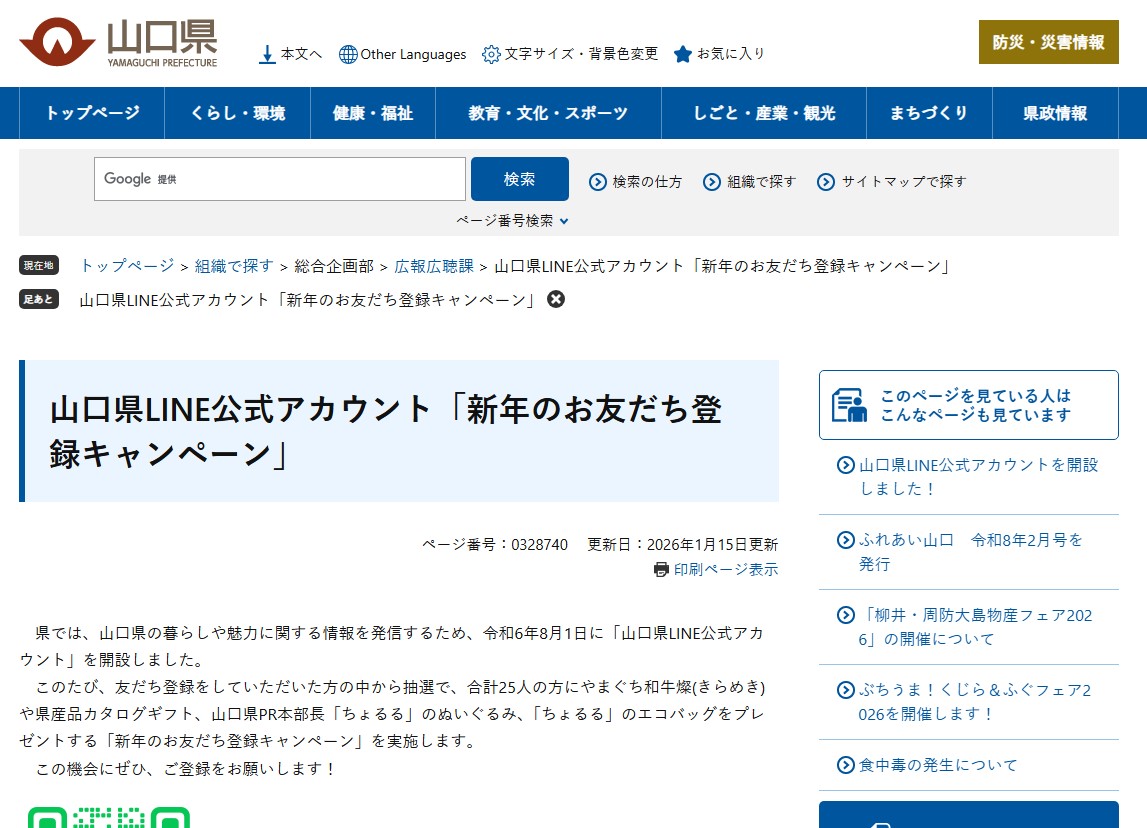Click the Google search input field
Viewport: 1147px width, 828px height.
(280, 179)
